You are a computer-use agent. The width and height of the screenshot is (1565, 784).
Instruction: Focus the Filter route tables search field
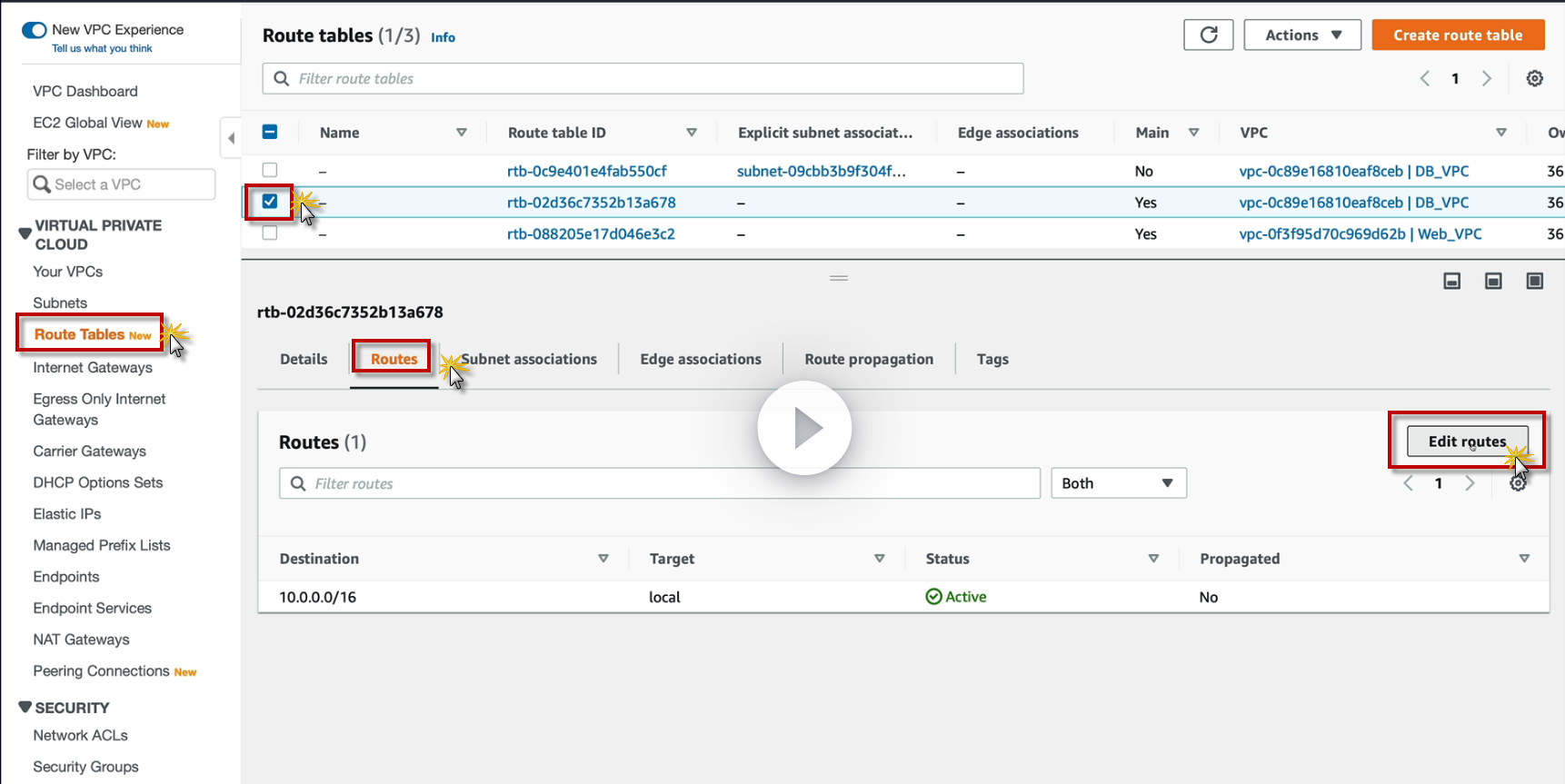643,78
